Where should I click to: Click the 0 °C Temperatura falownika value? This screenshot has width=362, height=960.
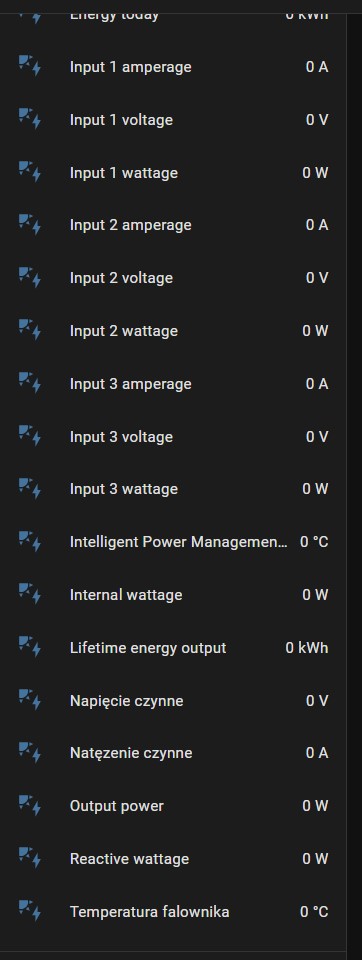coord(314,912)
